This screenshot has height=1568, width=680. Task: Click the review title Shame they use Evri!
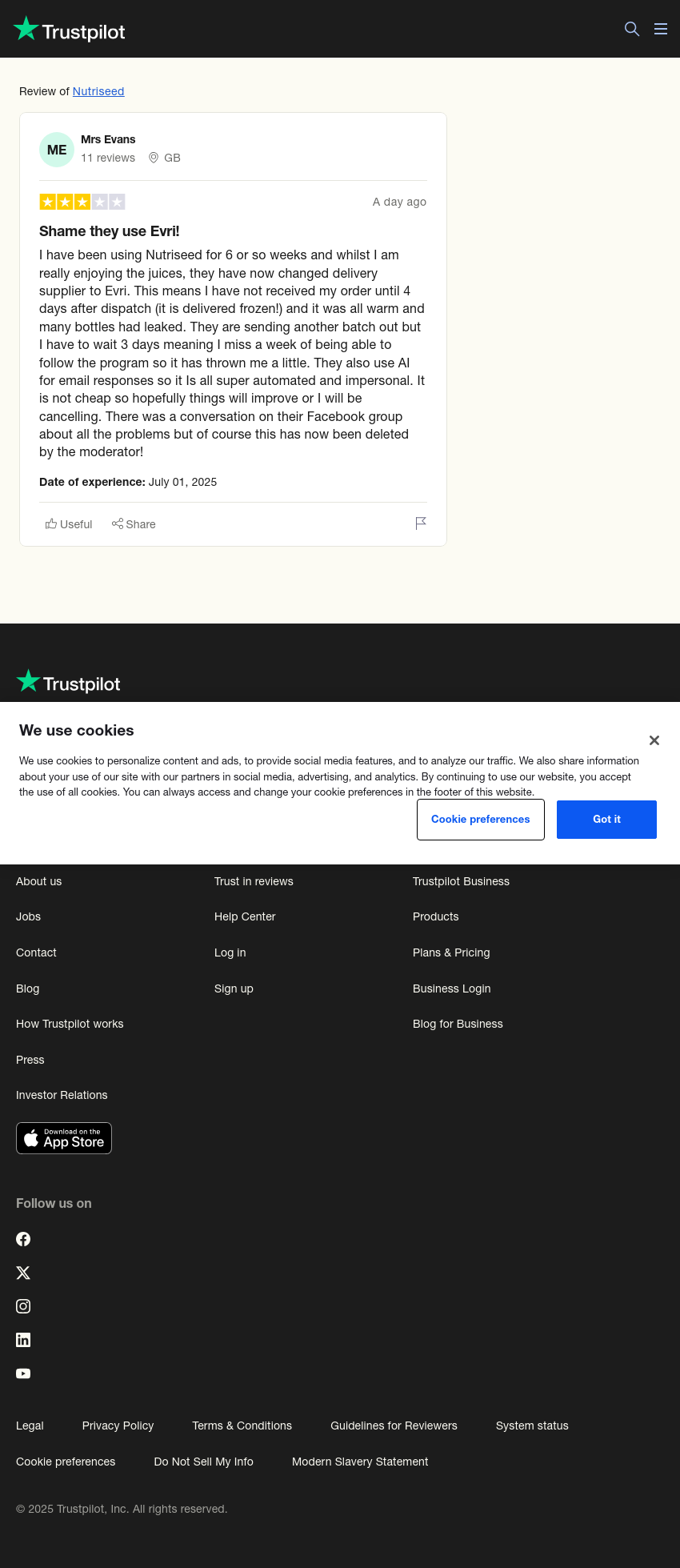(x=110, y=231)
